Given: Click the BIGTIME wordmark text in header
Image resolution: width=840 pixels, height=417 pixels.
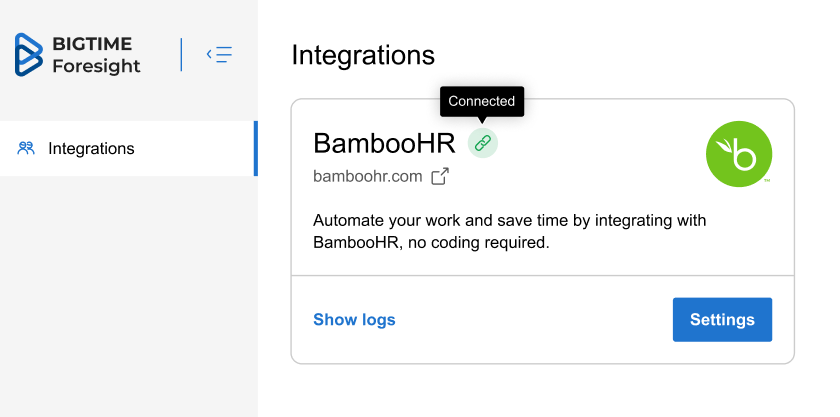Looking at the screenshot, I should point(92,44).
